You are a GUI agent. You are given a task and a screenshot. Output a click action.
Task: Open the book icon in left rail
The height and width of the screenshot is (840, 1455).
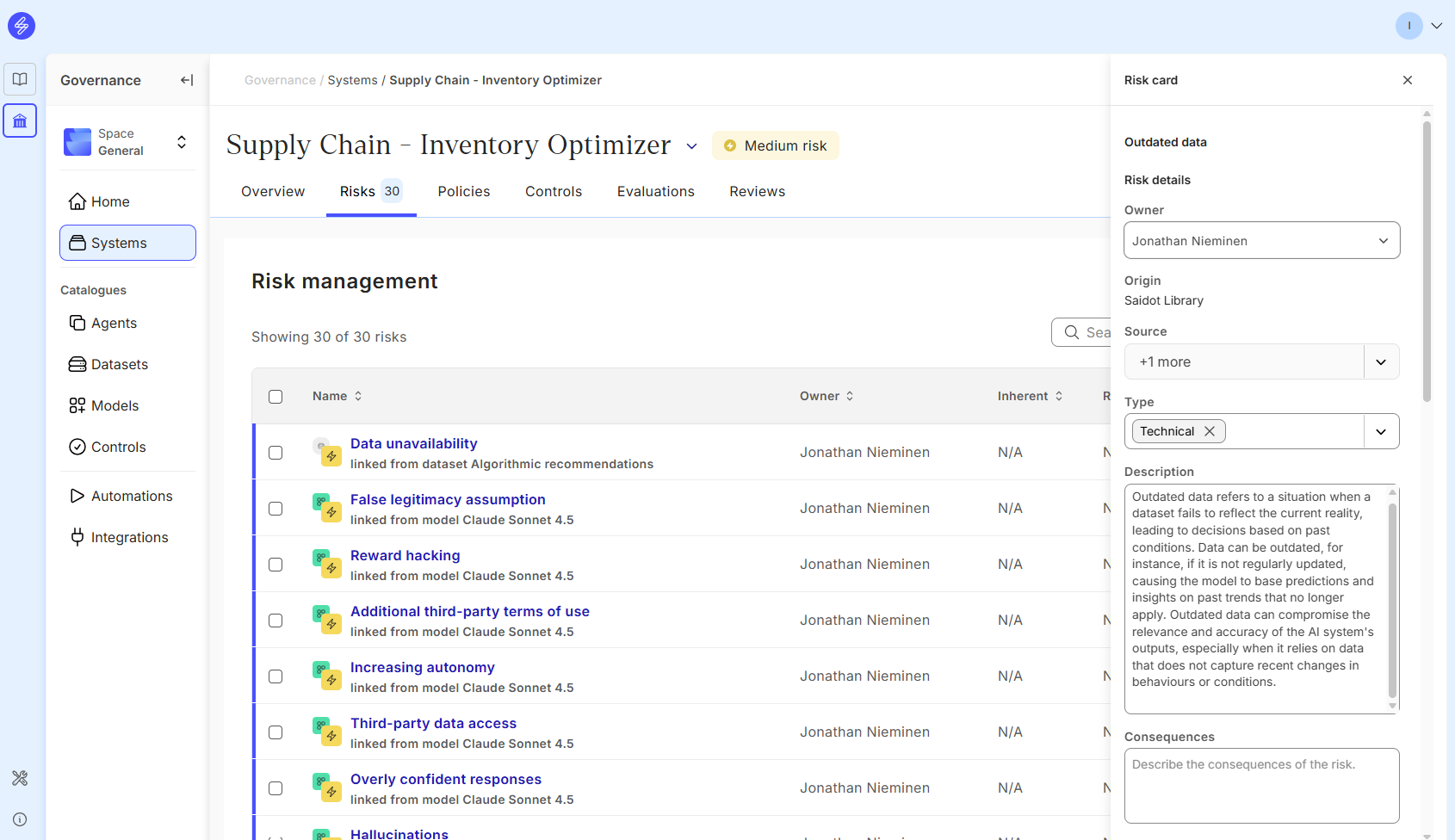click(x=20, y=79)
